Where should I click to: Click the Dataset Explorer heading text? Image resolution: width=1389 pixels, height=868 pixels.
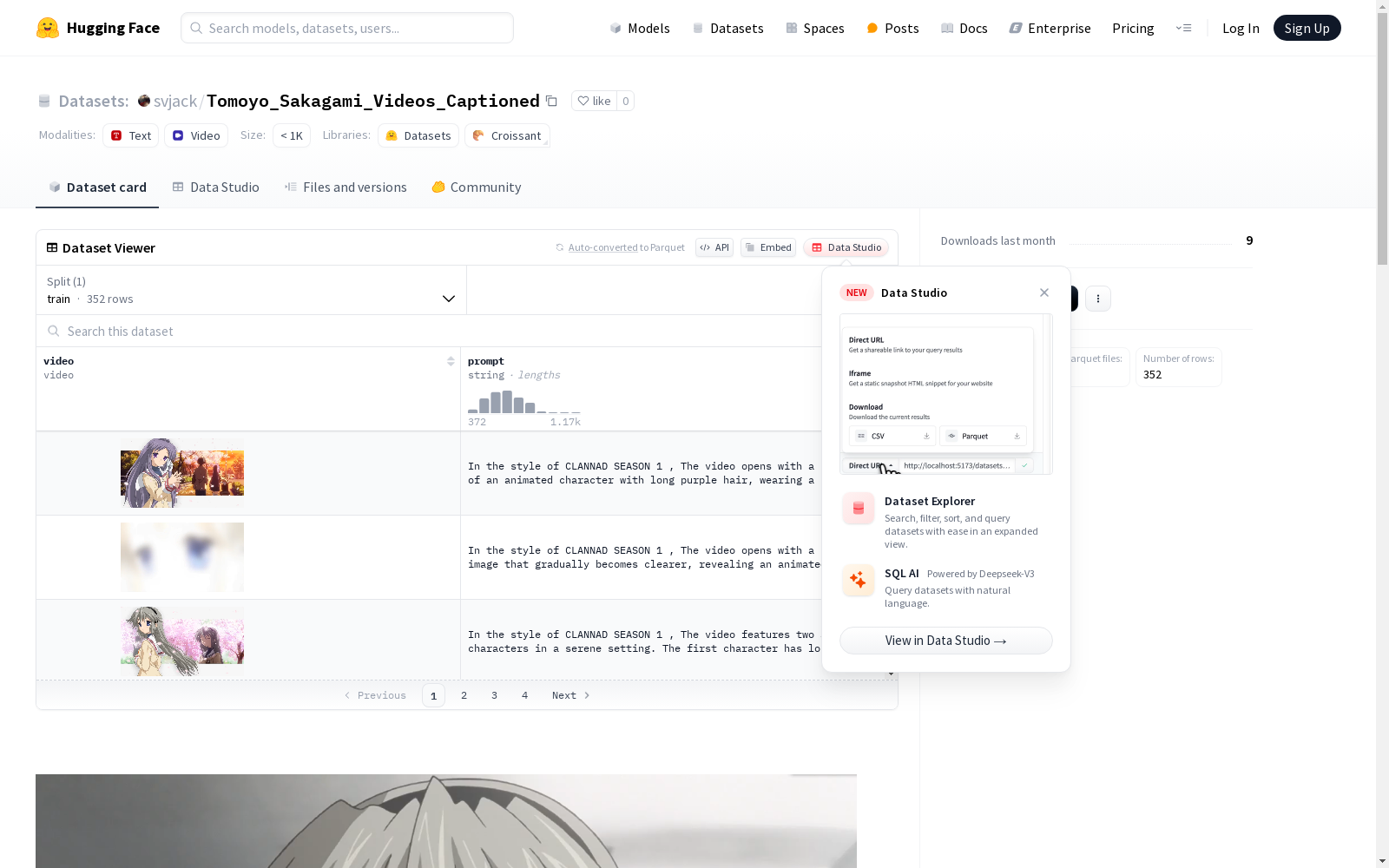pyautogui.click(x=930, y=501)
